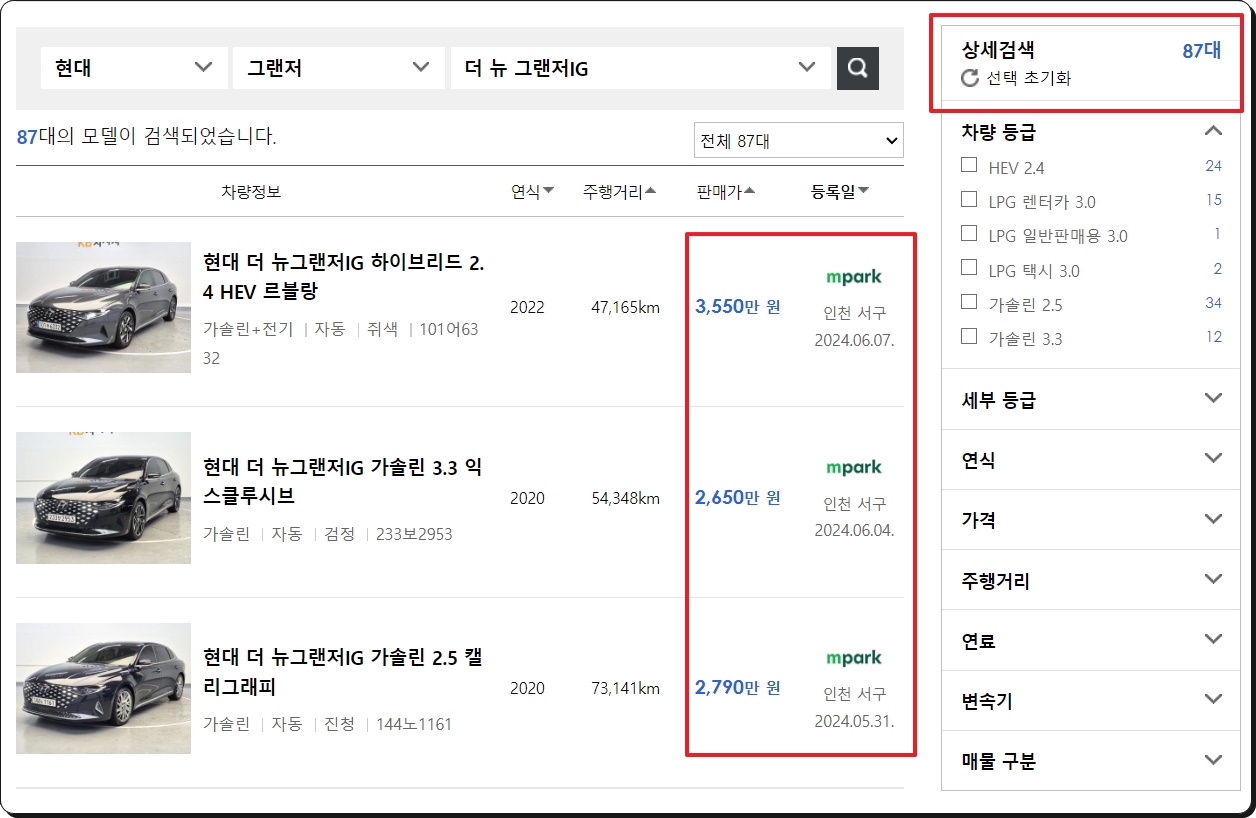
Task: Click the 87대 count in 상세검색
Action: coord(1201,51)
